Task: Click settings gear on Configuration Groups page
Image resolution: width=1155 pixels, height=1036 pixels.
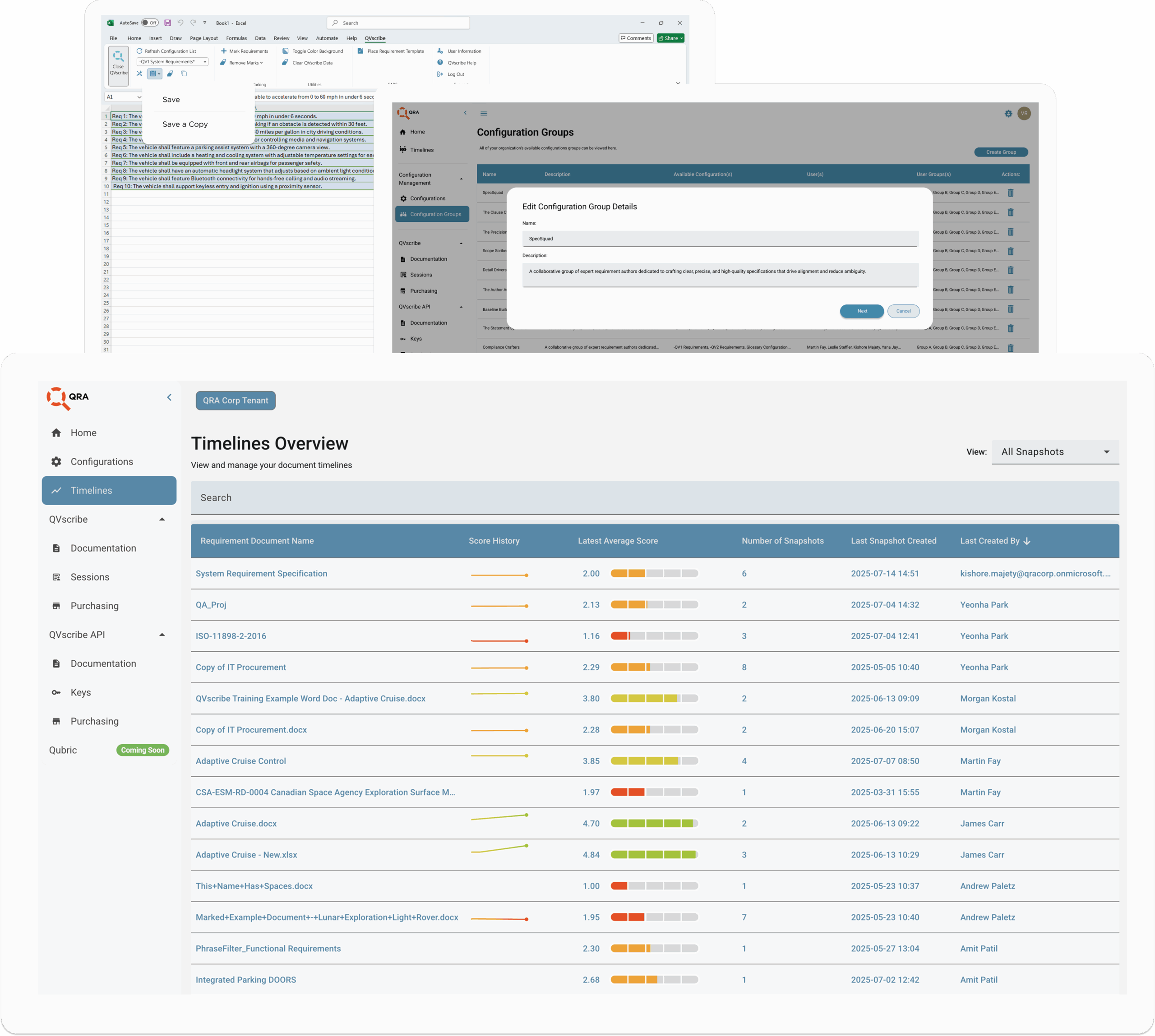Action: click(x=1009, y=113)
